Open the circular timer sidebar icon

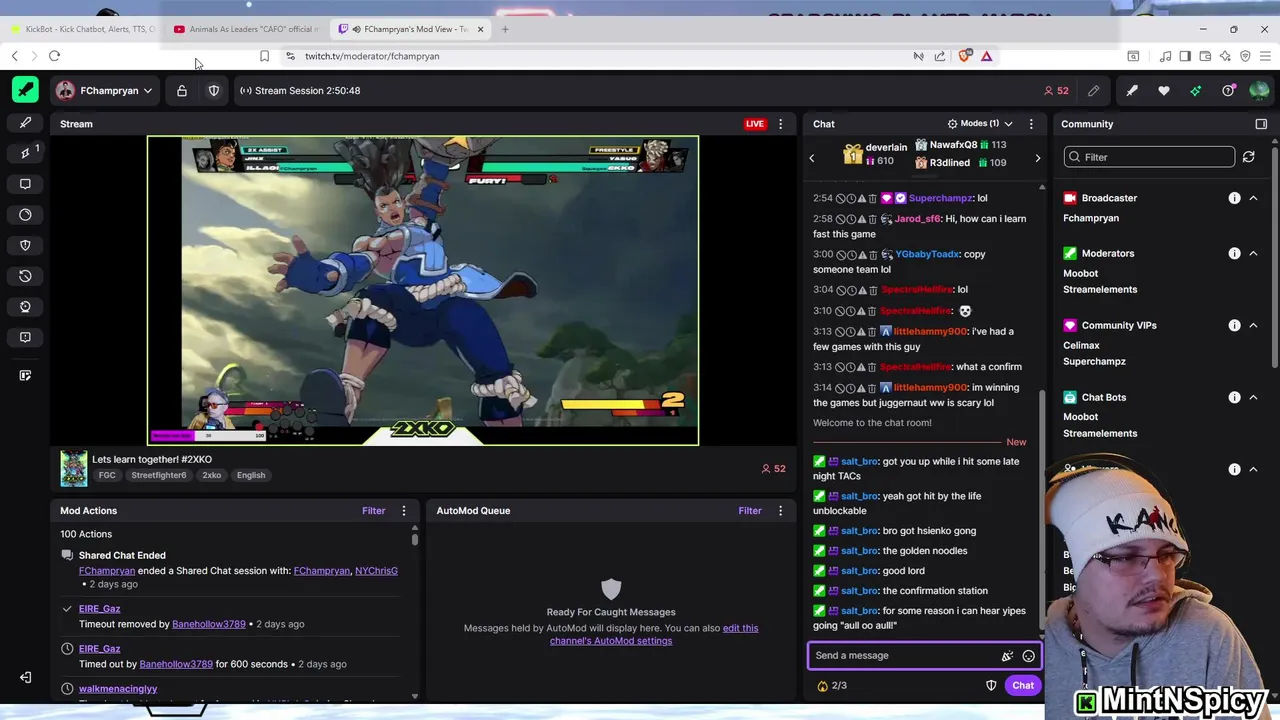pyautogui.click(x=25, y=214)
